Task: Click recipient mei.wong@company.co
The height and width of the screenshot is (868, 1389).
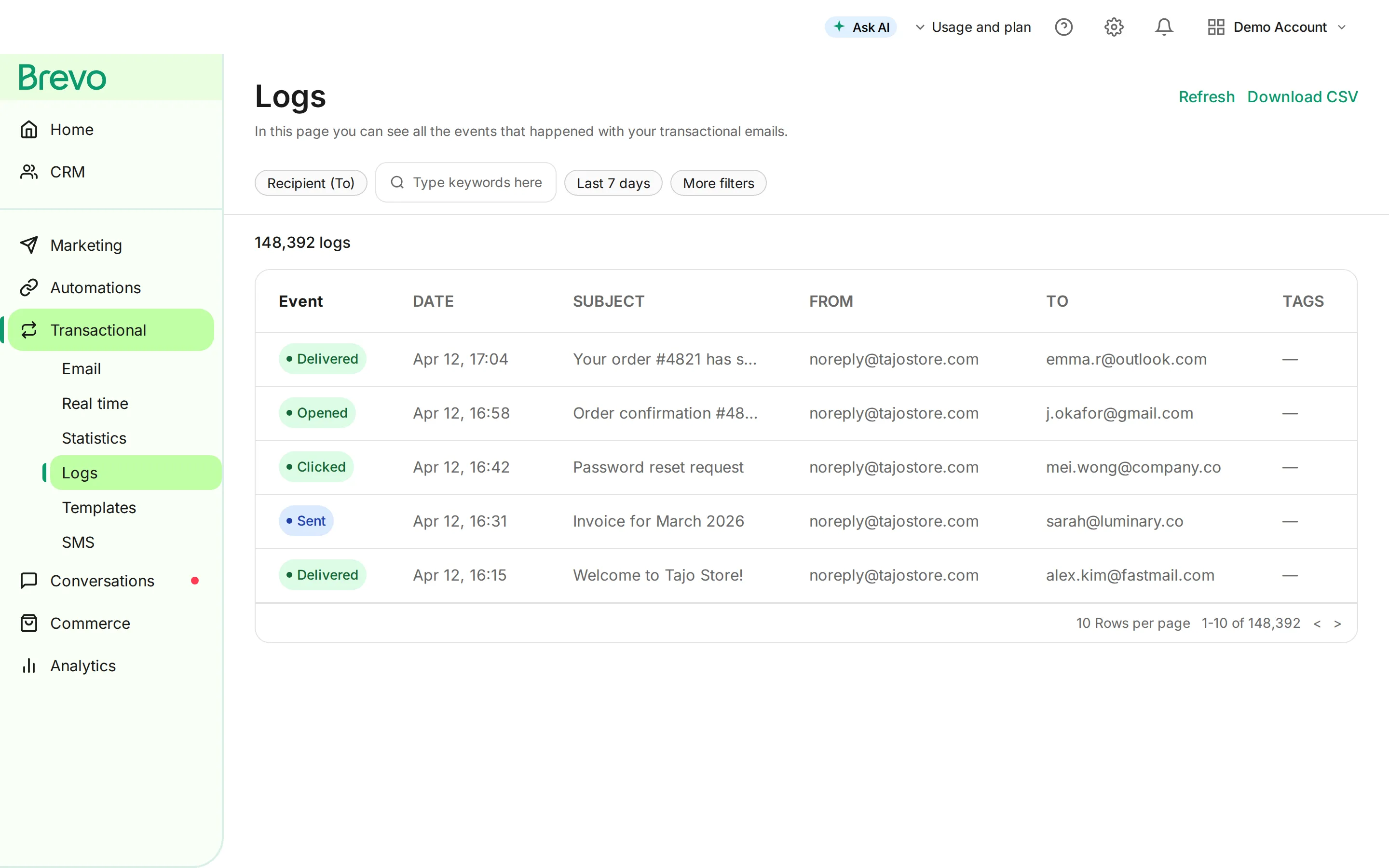Action: (1133, 467)
